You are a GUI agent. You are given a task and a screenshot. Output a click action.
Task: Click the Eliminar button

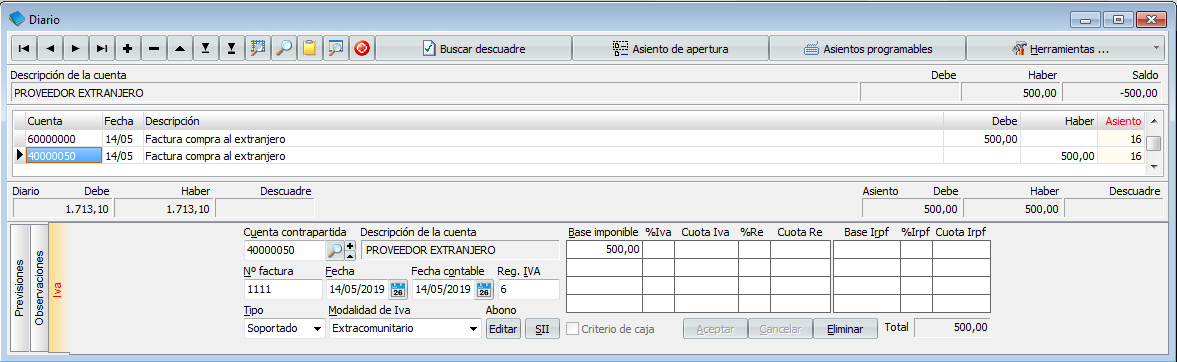pos(845,329)
